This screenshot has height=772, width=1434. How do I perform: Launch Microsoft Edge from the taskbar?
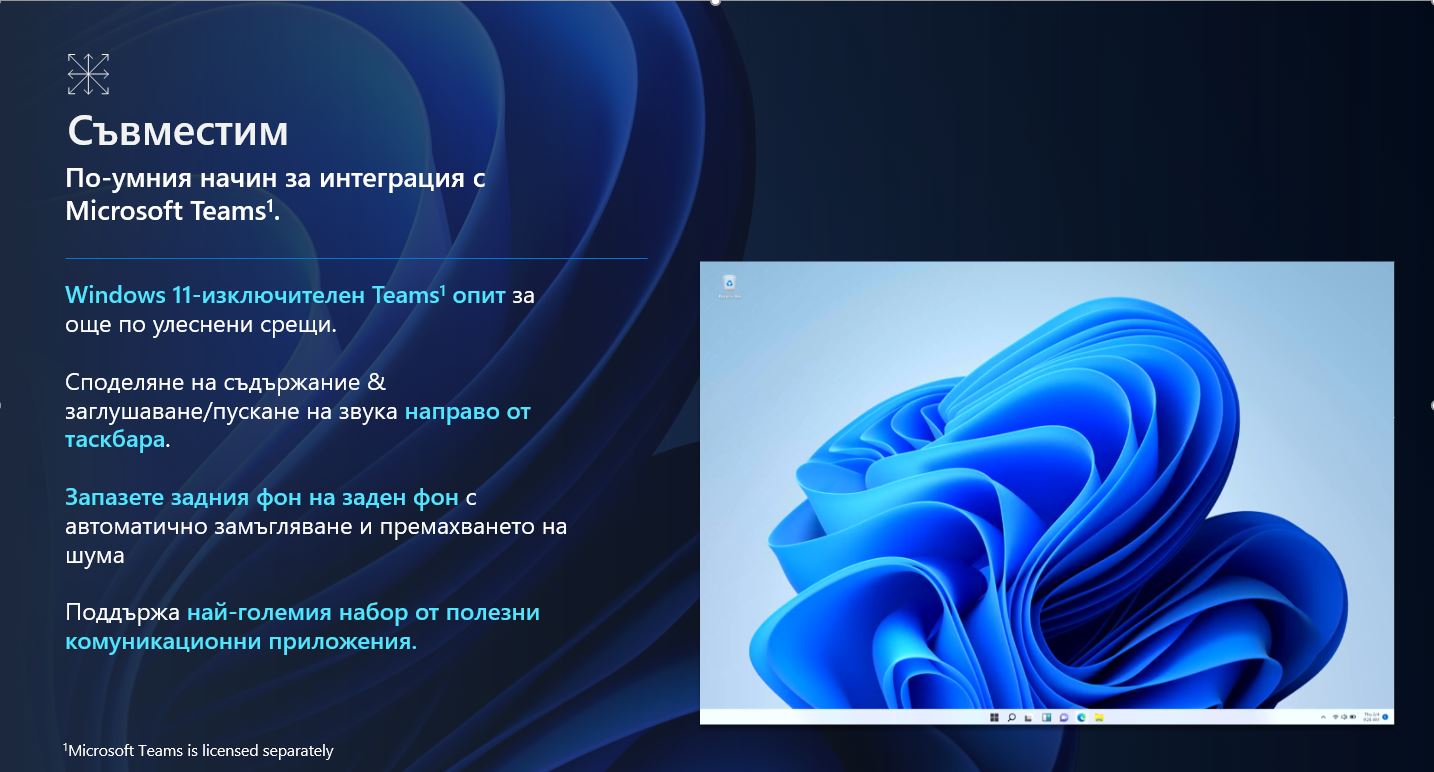click(1081, 718)
